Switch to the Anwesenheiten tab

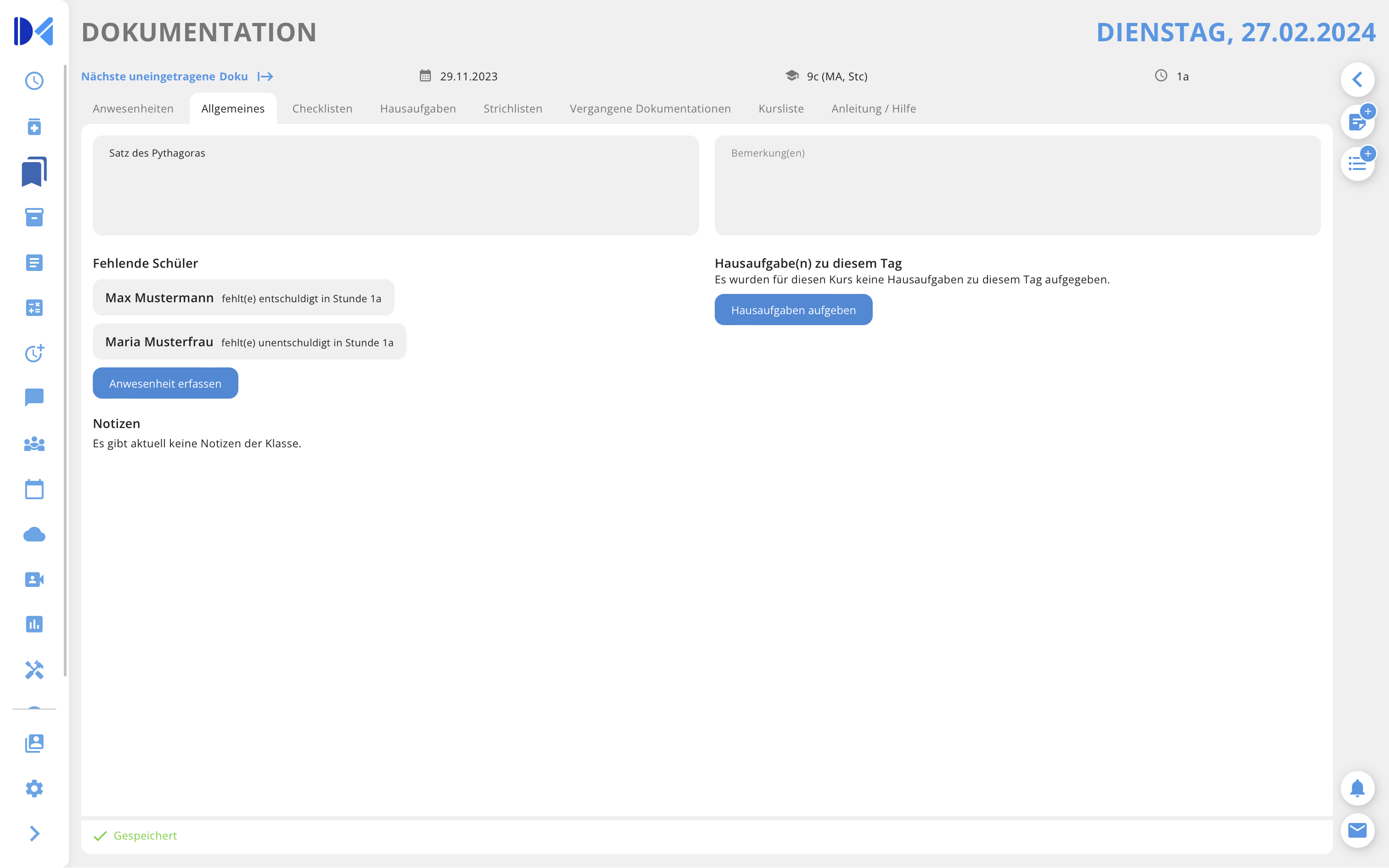[133, 108]
